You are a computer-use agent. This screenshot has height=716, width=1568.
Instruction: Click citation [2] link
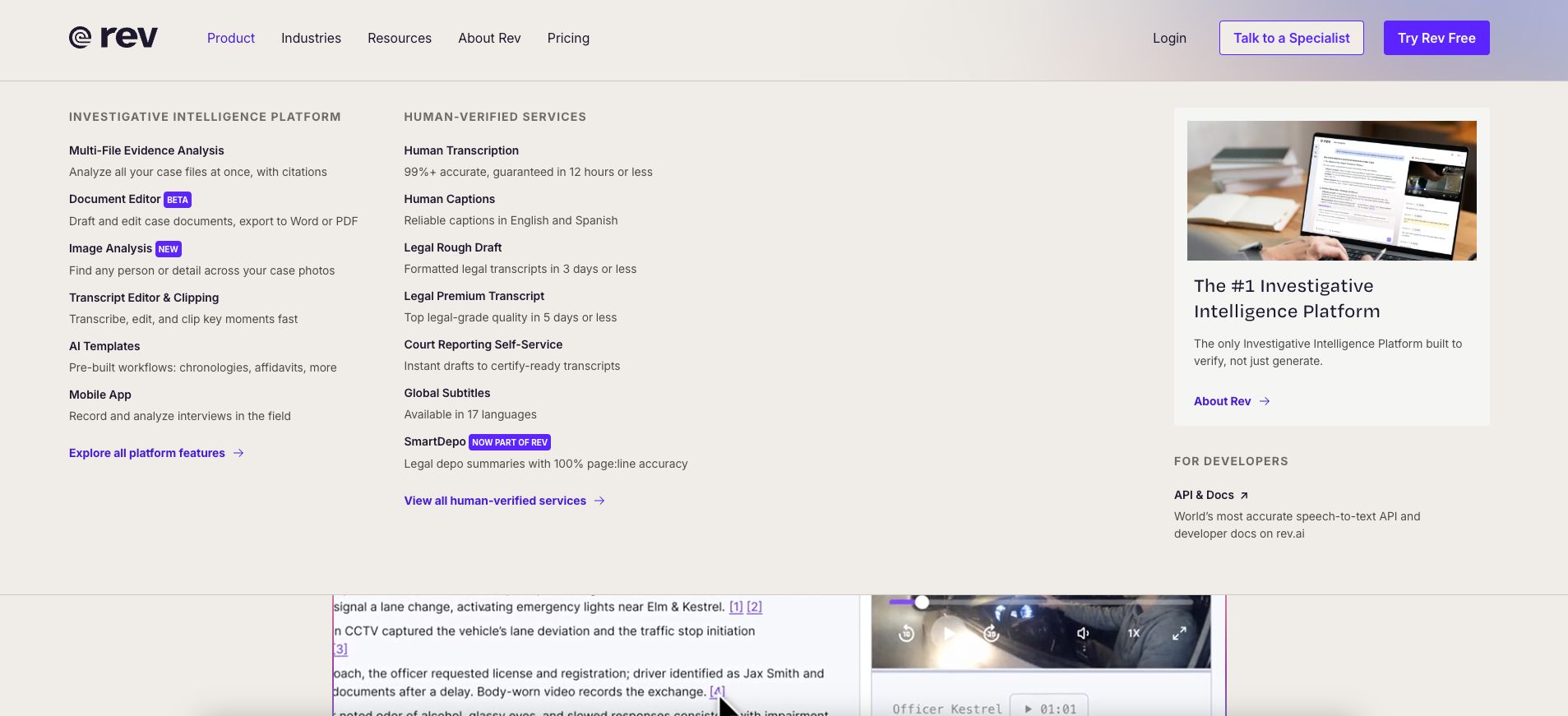pos(754,607)
